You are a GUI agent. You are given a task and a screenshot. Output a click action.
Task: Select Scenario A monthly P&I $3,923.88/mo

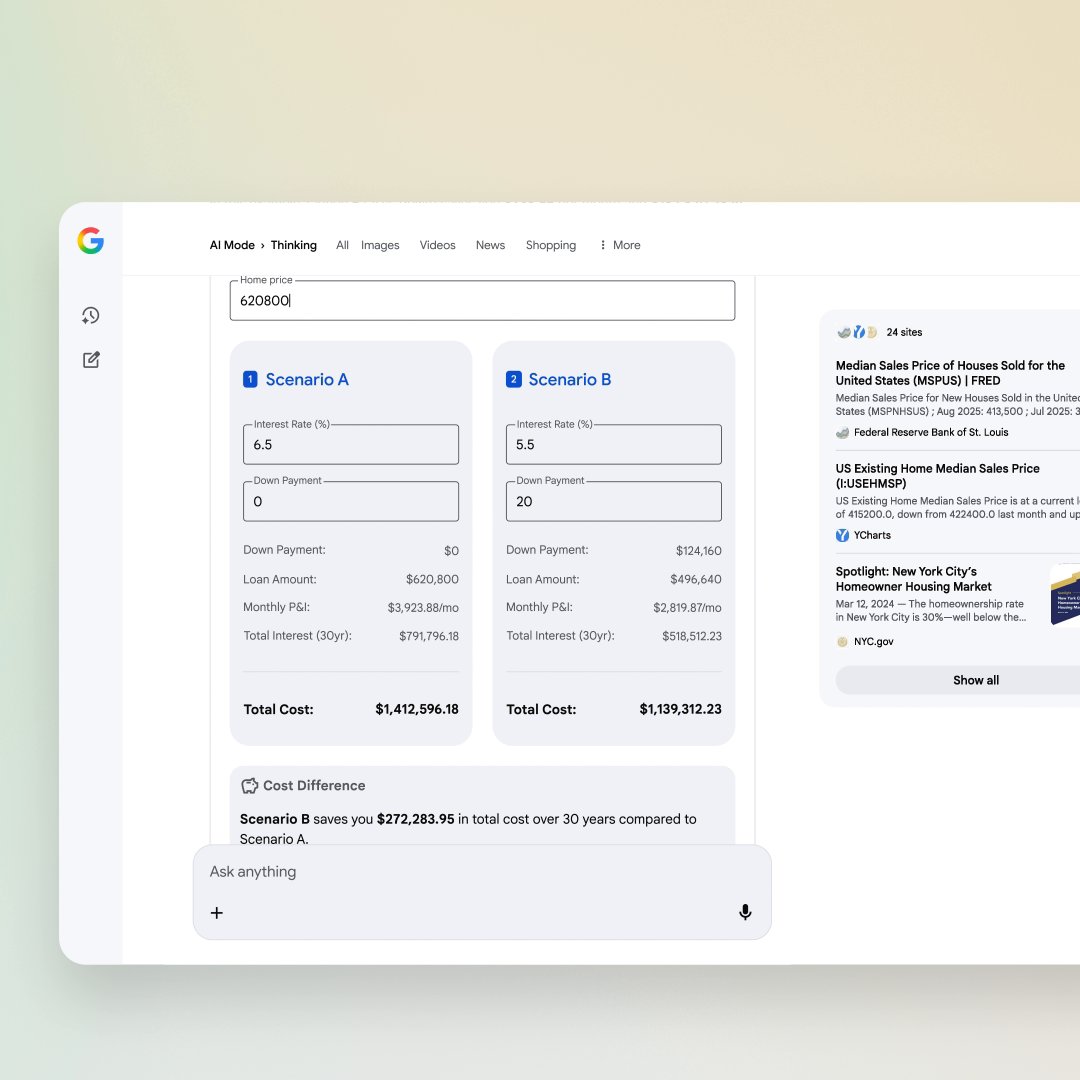coord(423,608)
